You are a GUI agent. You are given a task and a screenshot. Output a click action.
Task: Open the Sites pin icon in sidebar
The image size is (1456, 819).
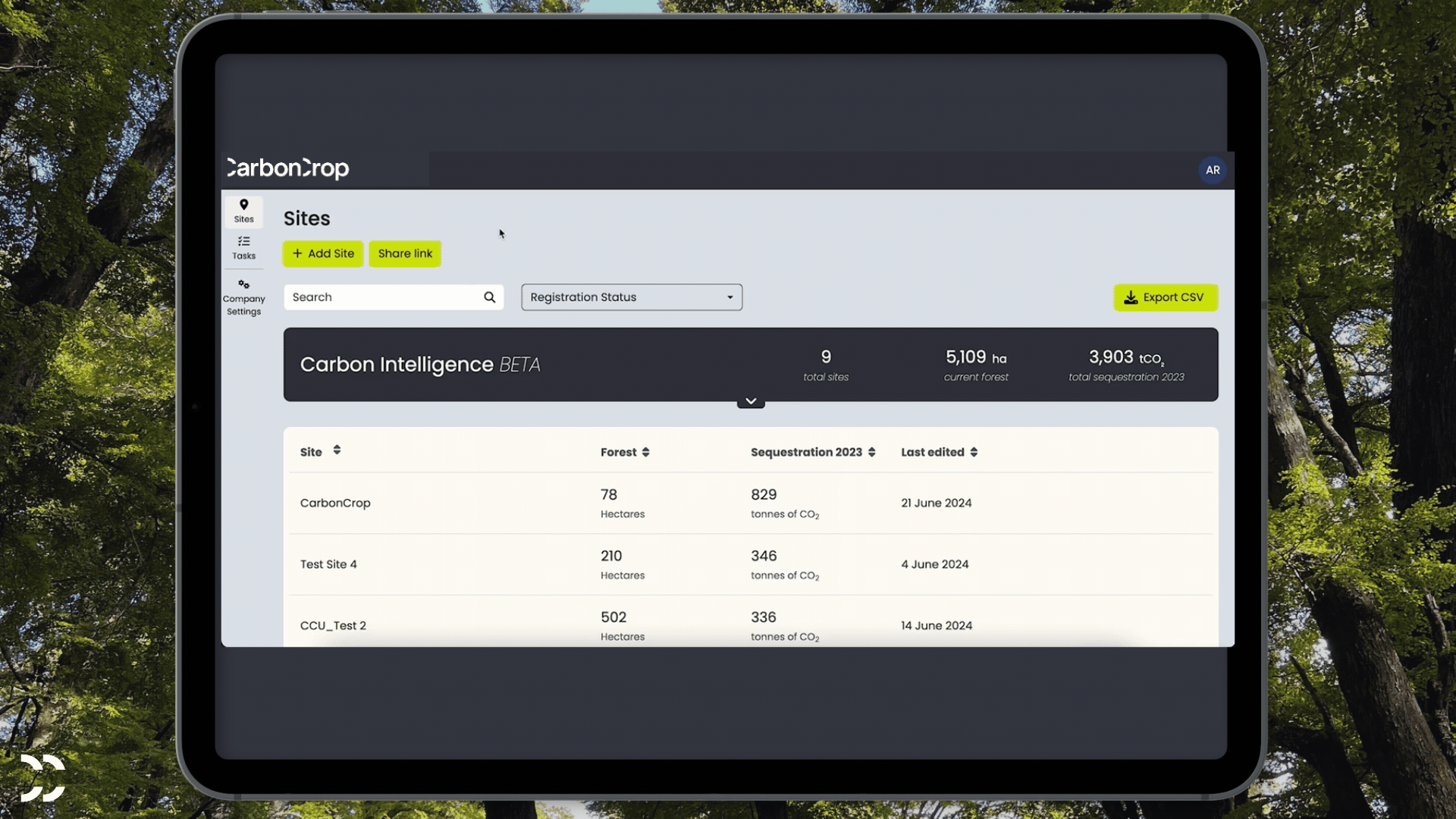[x=243, y=205]
